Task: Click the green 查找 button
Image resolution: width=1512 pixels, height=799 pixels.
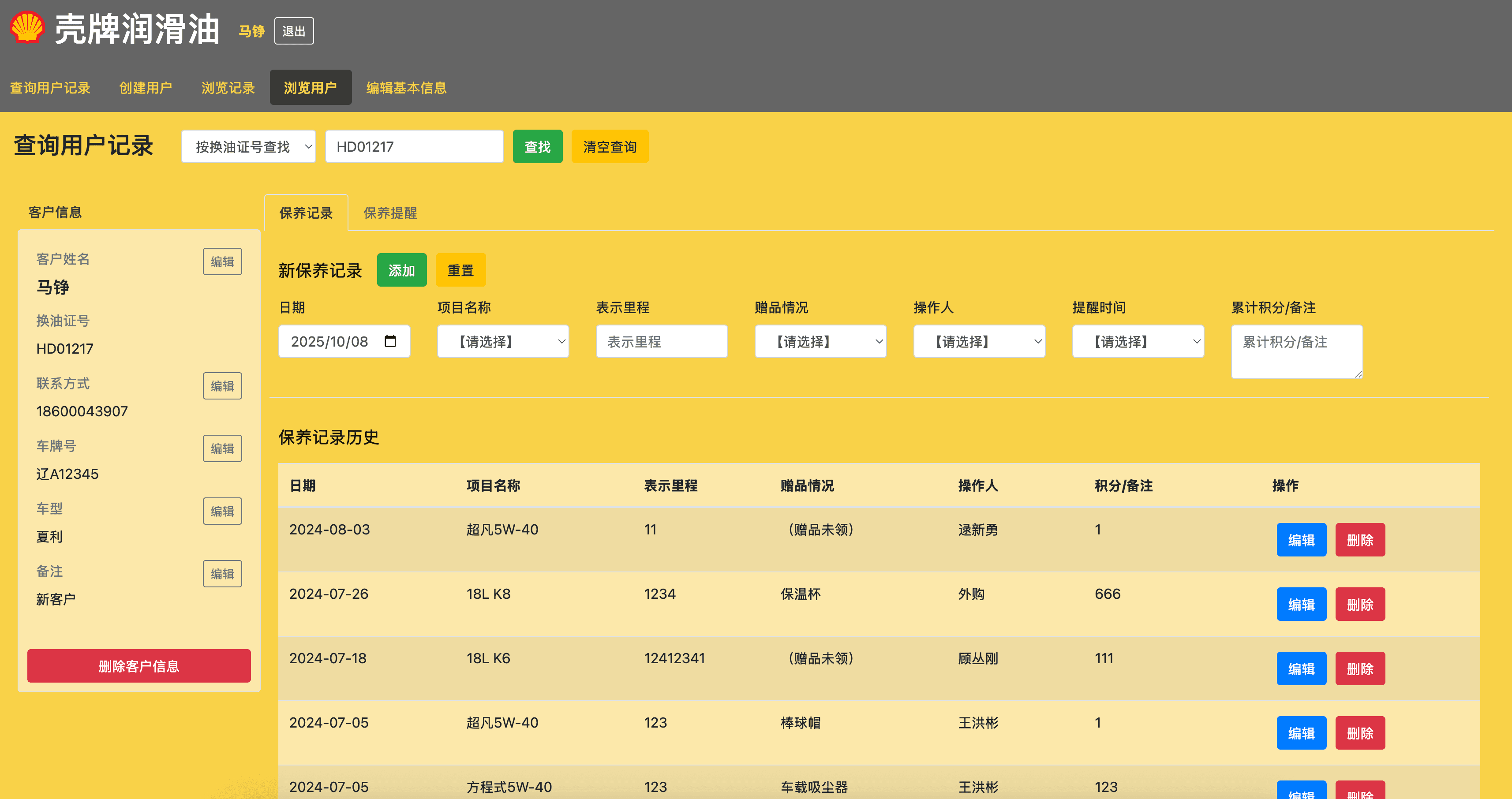Action: point(537,147)
